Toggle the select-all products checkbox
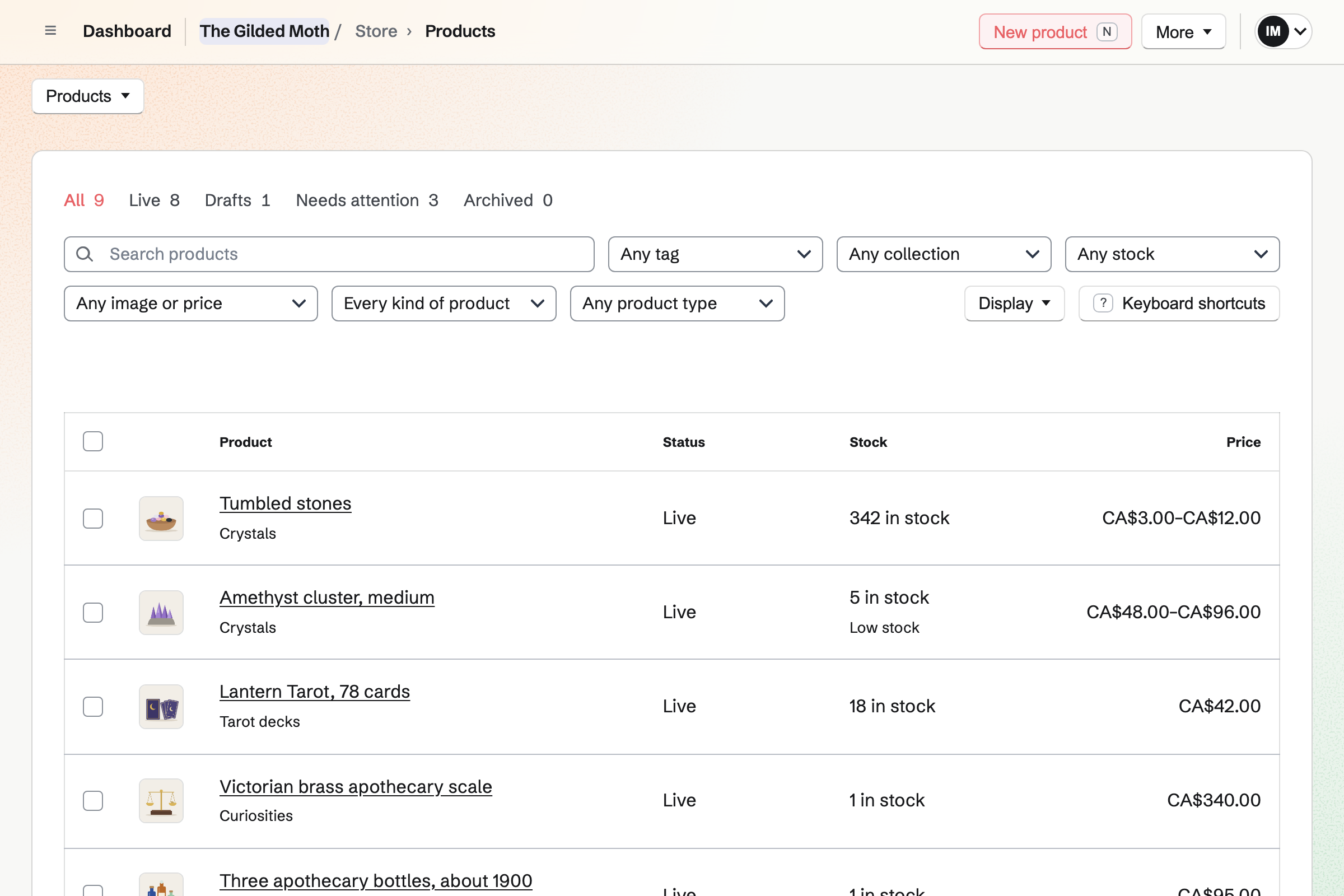Screen dimensions: 1344x896 coord(92,442)
